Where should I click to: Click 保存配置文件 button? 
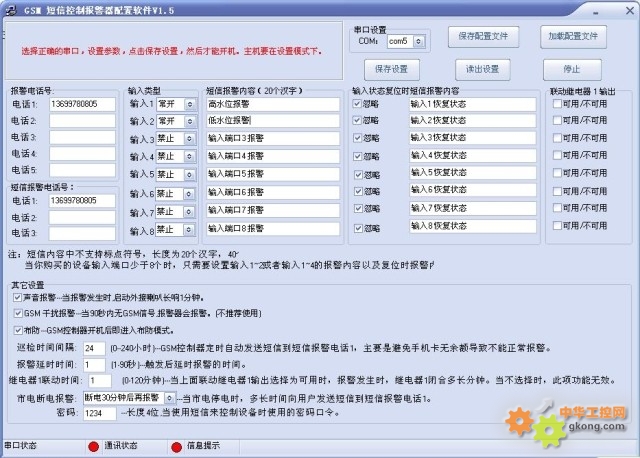click(x=482, y=36)
